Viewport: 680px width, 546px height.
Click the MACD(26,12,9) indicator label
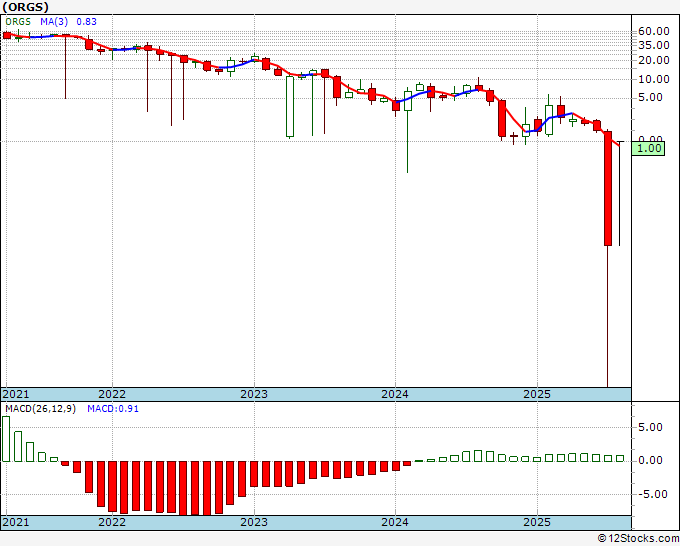(x=40, y=409)
